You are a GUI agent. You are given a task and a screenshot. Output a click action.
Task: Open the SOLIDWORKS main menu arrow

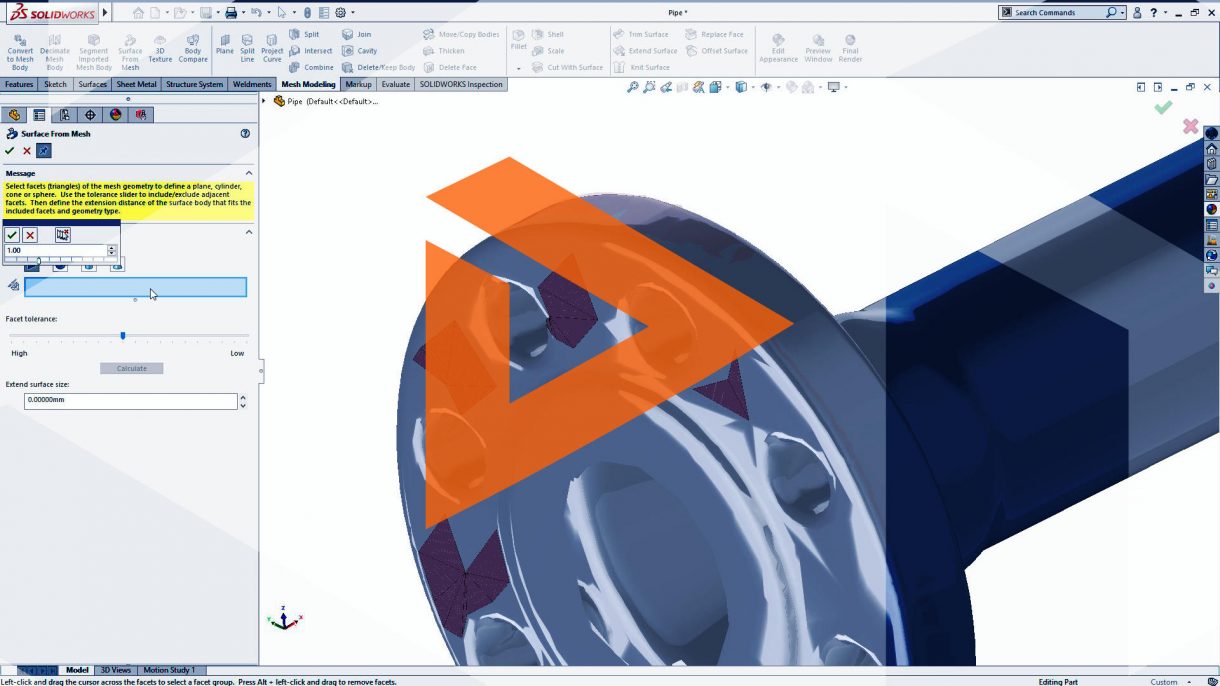pyautogui.click(x=105, y=12)
